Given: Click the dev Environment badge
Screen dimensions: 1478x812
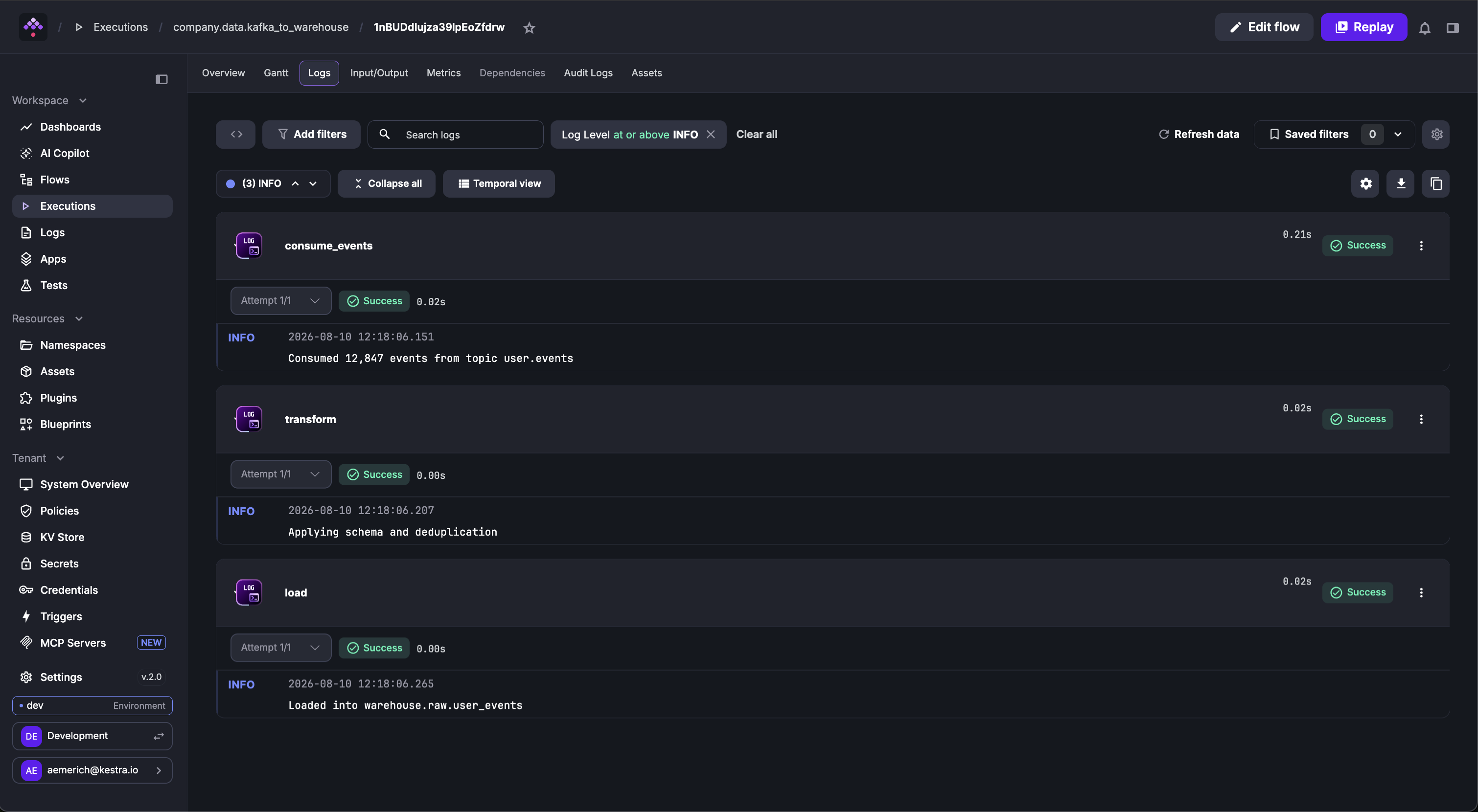Looking at the screenshot, I should coord(92,705).
